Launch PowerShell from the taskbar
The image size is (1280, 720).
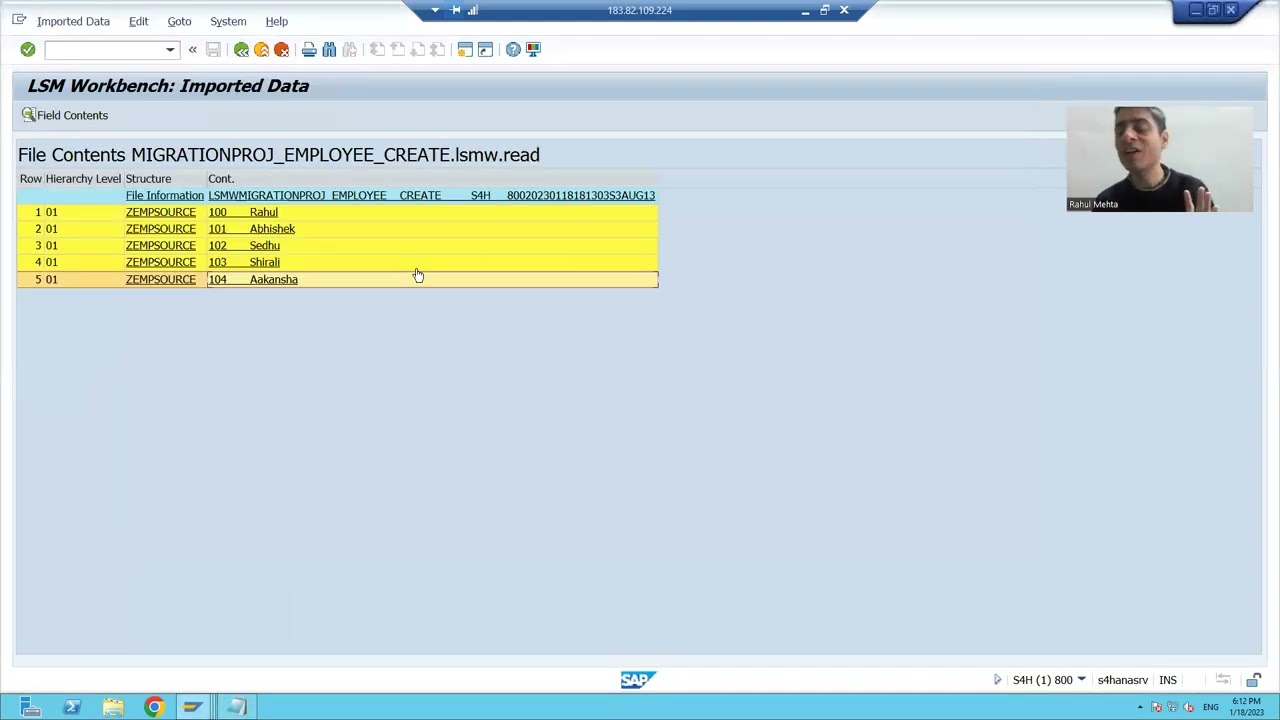(x=72, y=707)
